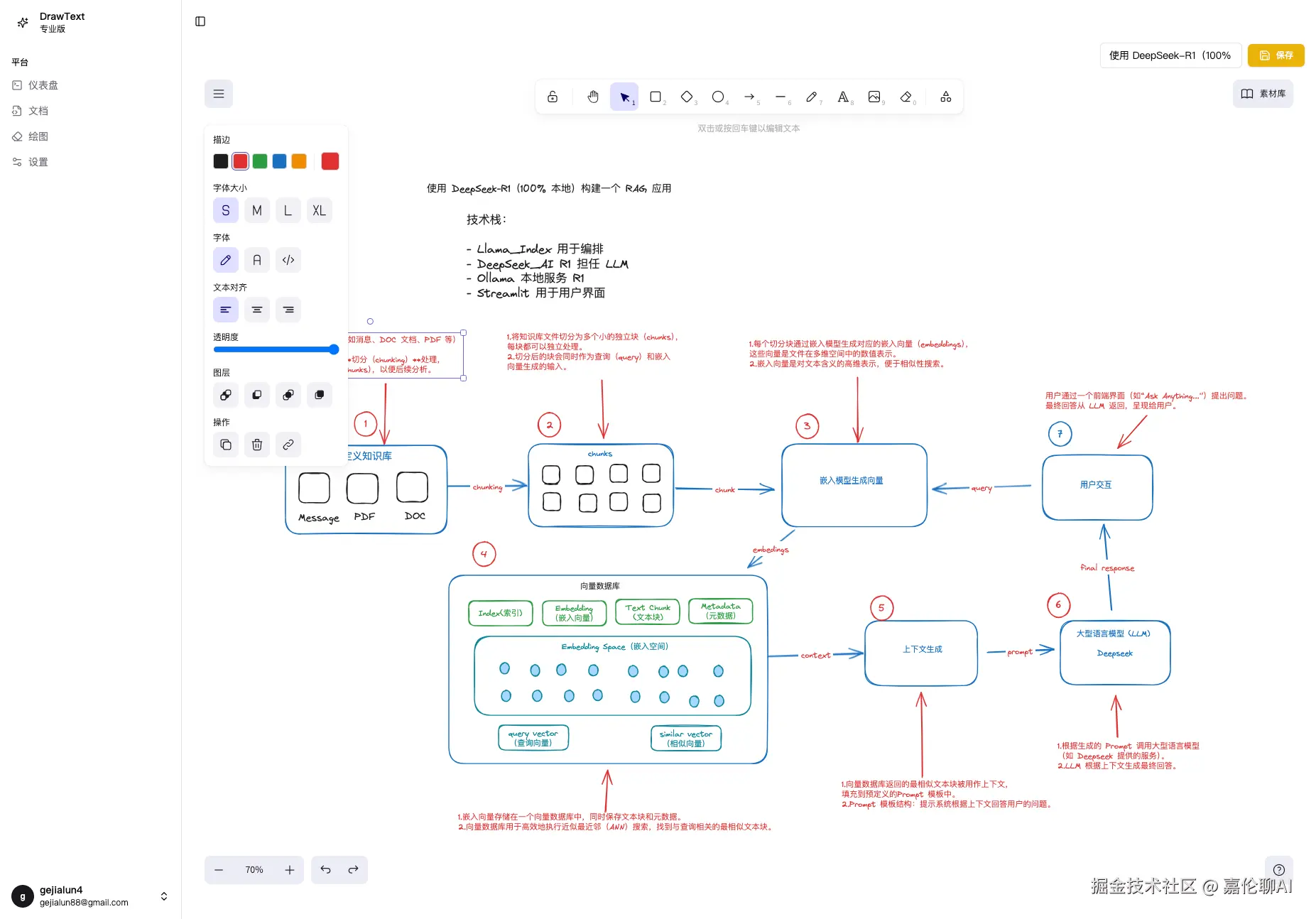Open the hamburger canvas menu
The width and height of the screenshot is (1316, 919).
[218, 93]
